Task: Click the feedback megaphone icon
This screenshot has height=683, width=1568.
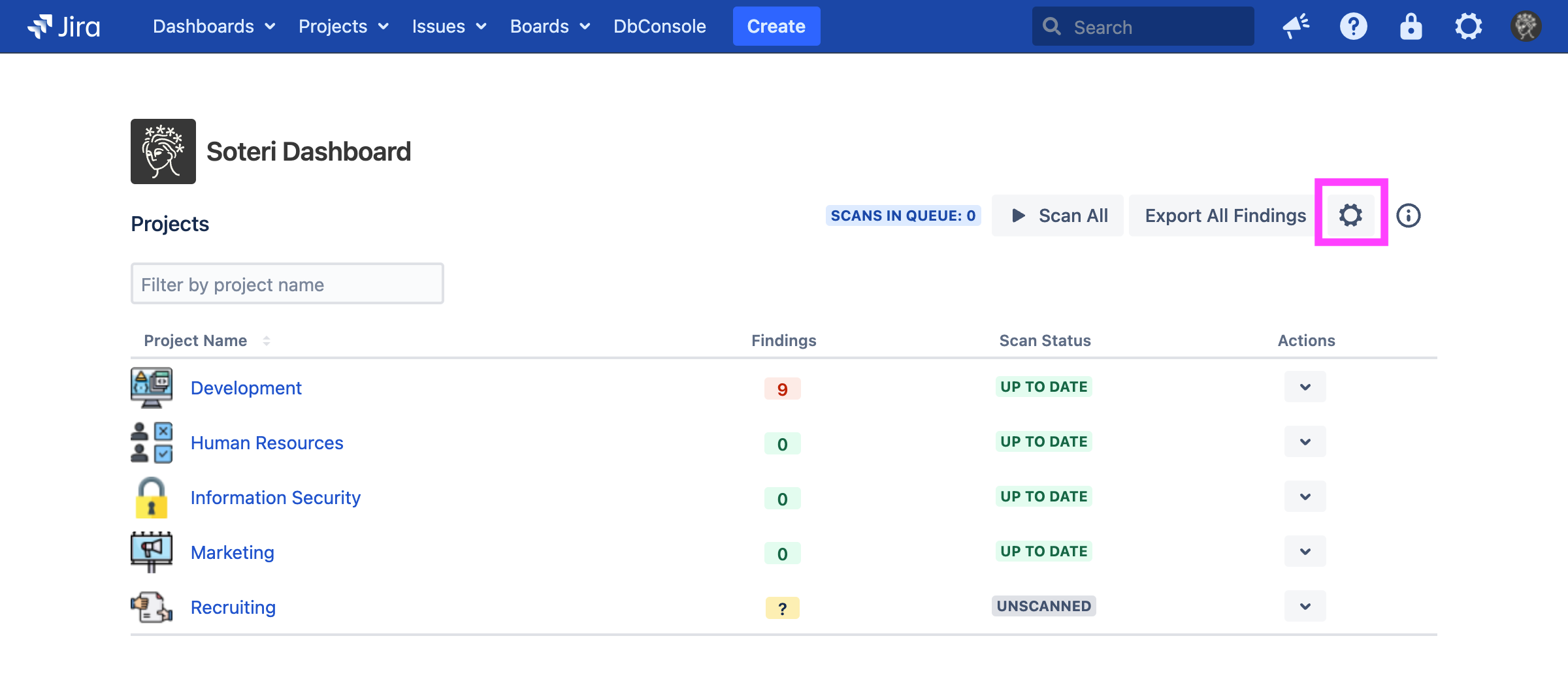Action: point(1296,27)
